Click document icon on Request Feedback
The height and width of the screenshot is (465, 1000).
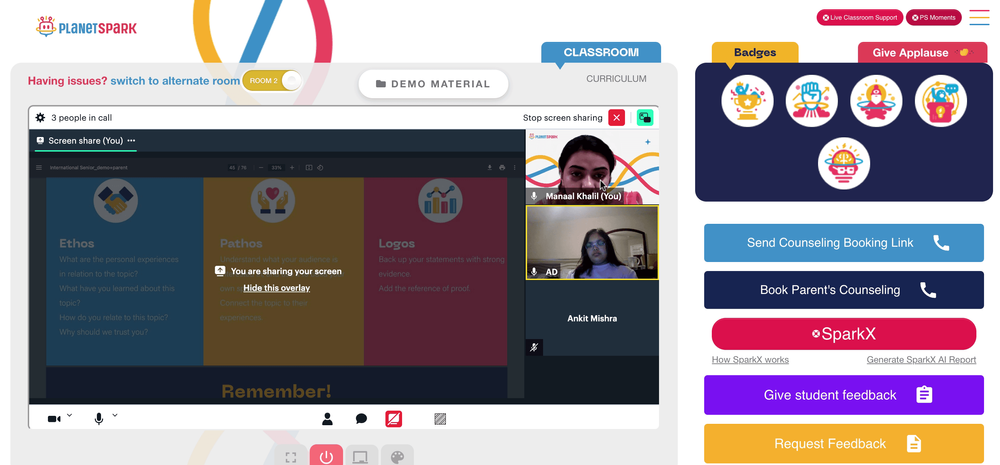914,443
